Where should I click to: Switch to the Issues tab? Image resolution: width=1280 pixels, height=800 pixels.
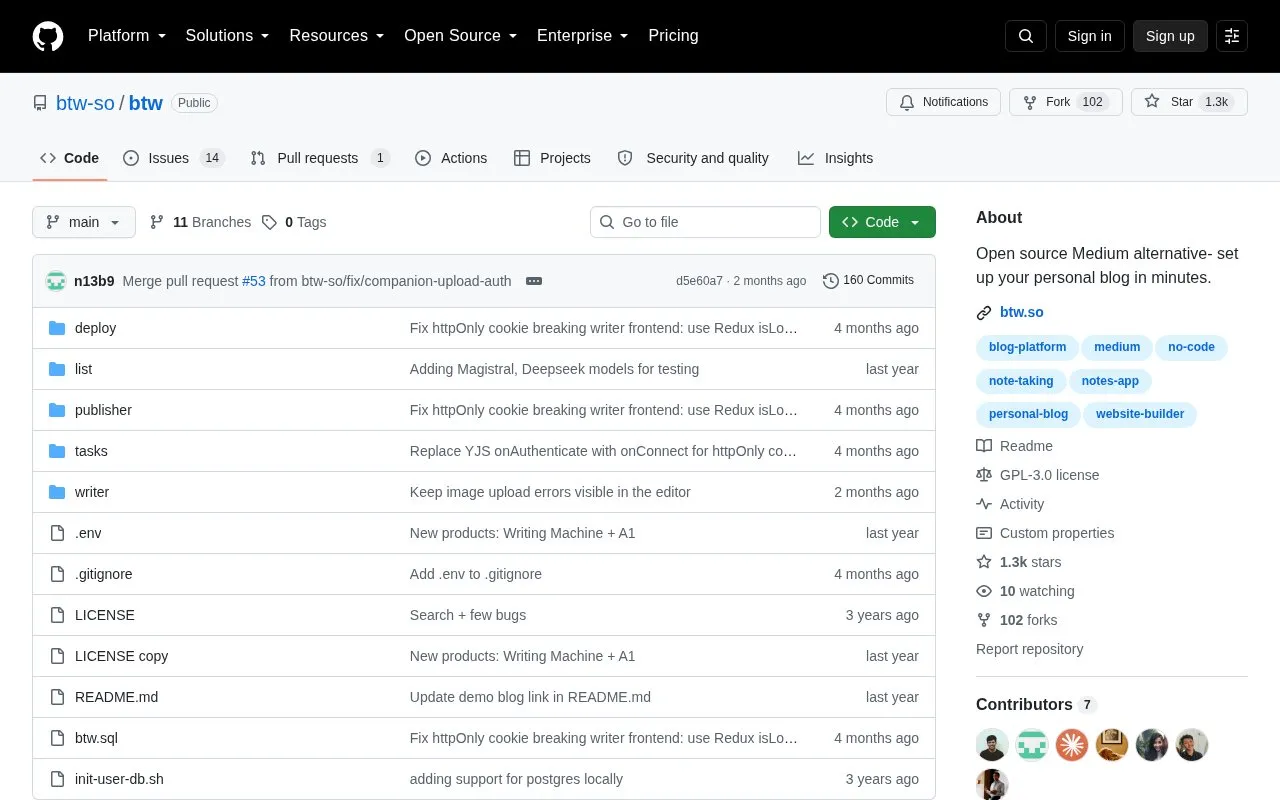(x=174, y=158)
